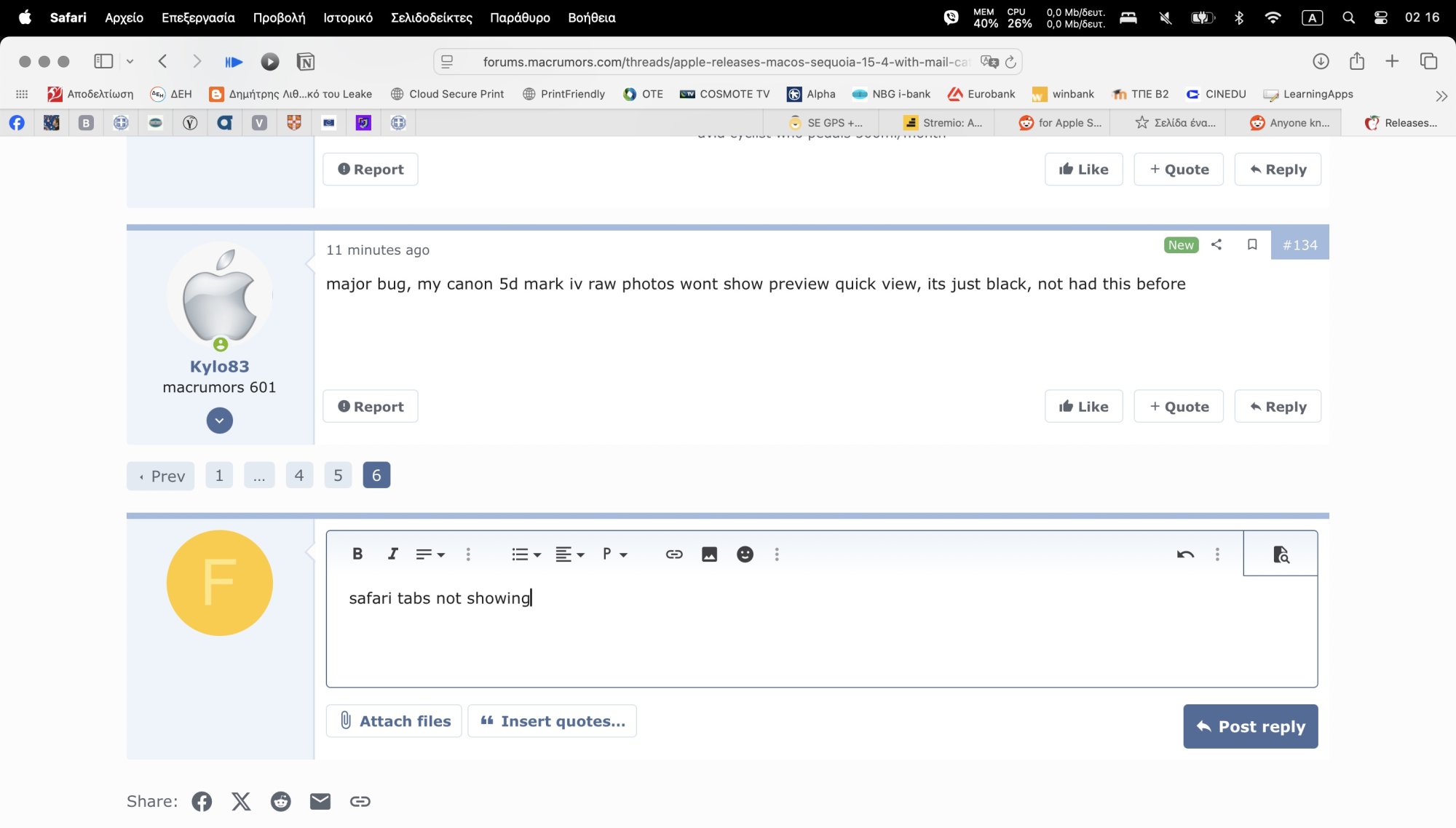The height and width of the screenshot is (828, 1456).
Task: Open the list formatting dropdown
Action: (526, 554)
